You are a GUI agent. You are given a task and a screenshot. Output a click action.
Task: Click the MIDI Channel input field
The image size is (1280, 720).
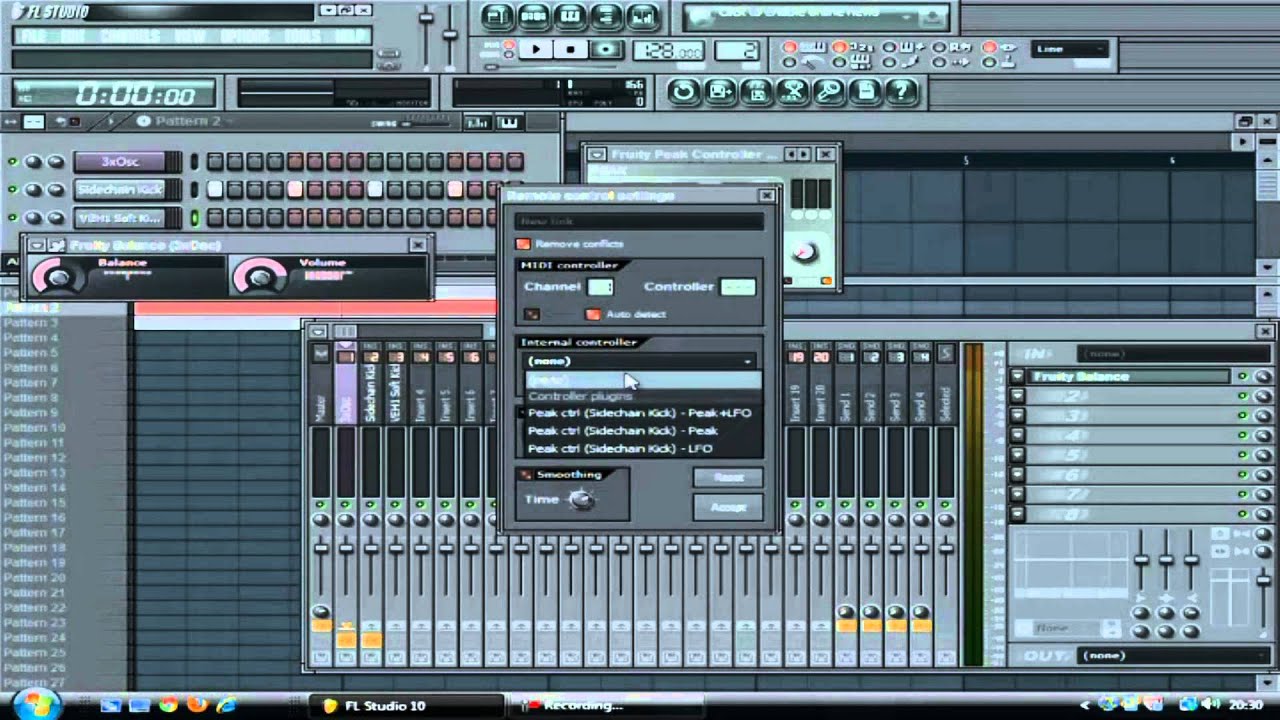[x=600, y=287]
